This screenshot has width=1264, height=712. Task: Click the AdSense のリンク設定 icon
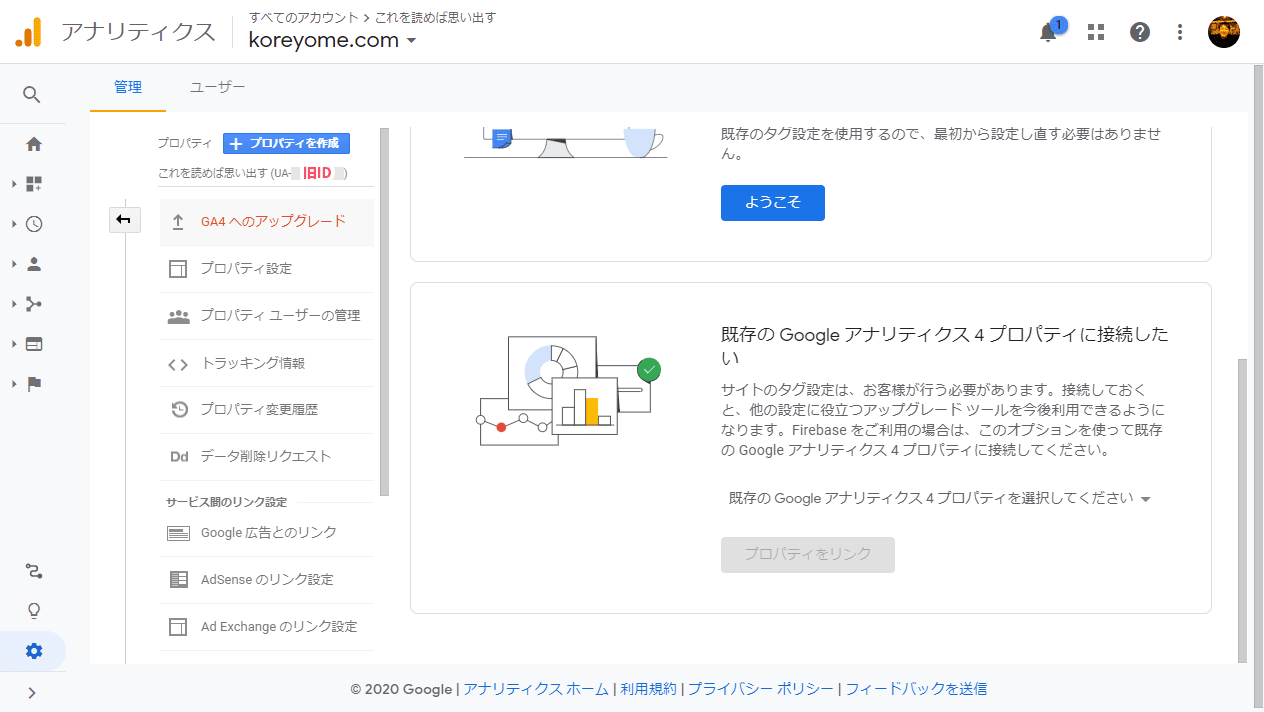[x=178, y=580]
